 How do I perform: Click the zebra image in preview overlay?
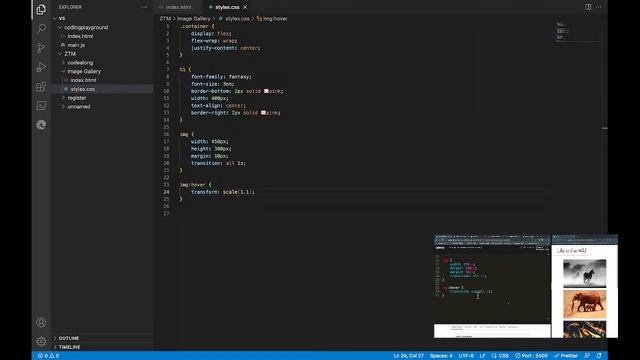tap(584, 273)
